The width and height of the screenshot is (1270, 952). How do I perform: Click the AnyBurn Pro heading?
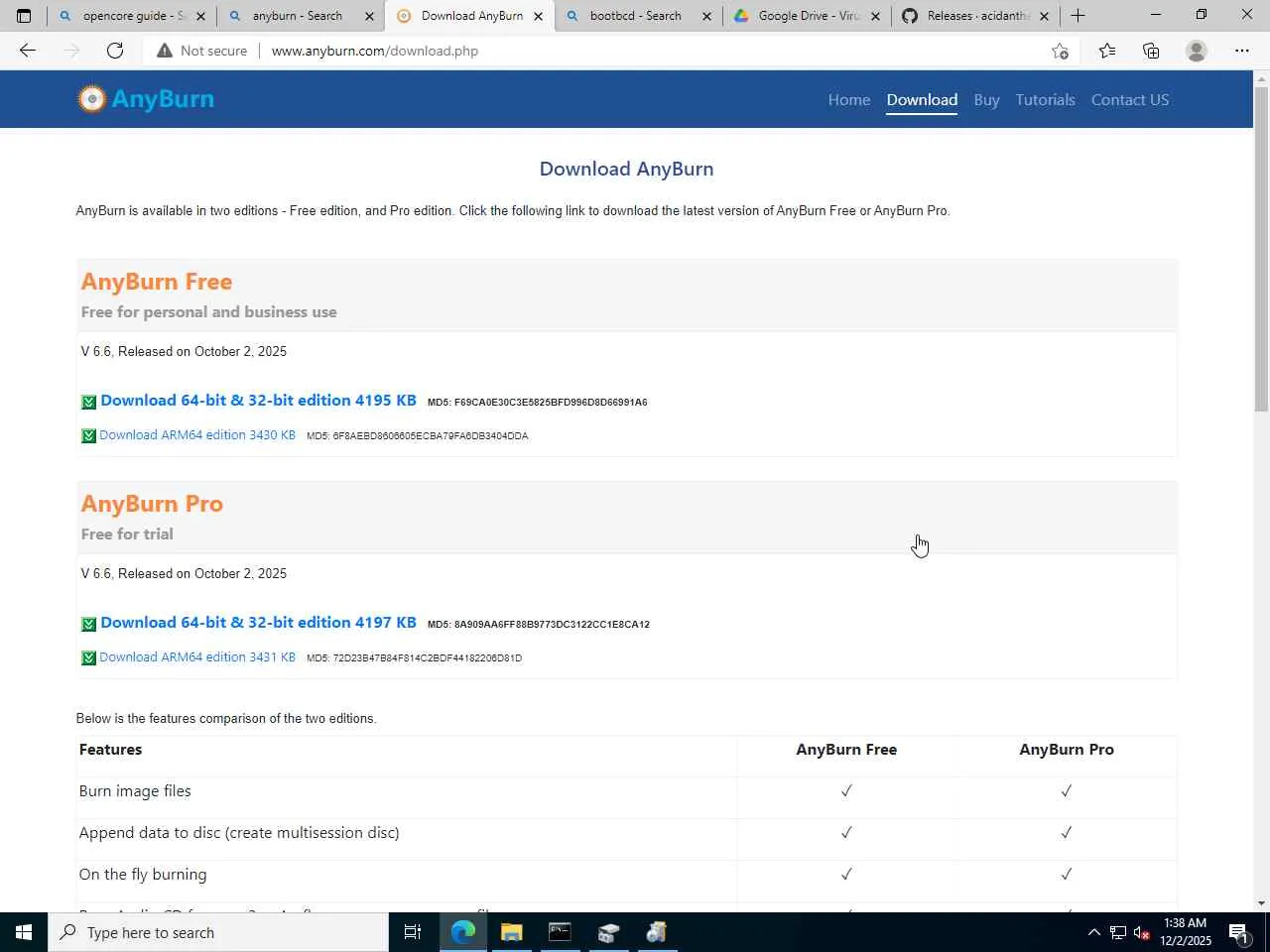coord(152,504)
